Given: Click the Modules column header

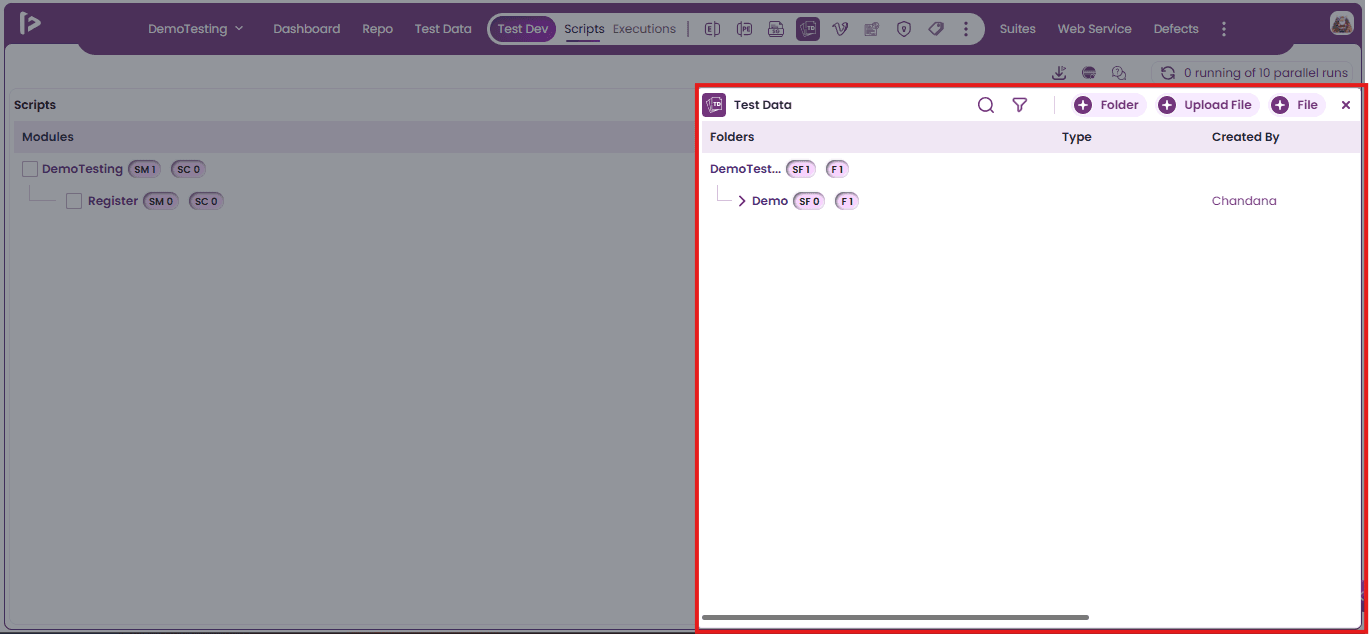Looking at the screenshot, I should [x=48, y=137].
